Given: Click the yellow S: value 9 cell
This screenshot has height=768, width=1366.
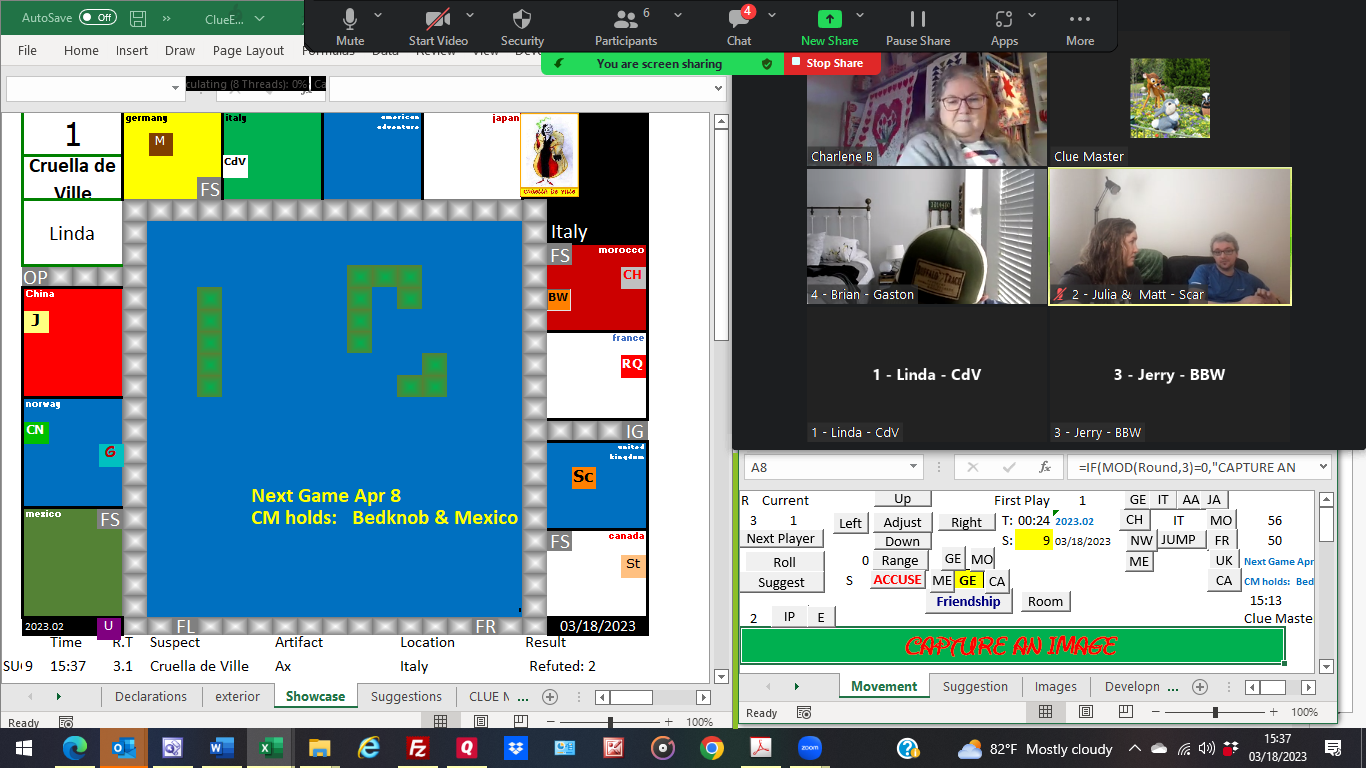Looking at the screenshot, I should pyautogui.click(x=1033, y=541).
